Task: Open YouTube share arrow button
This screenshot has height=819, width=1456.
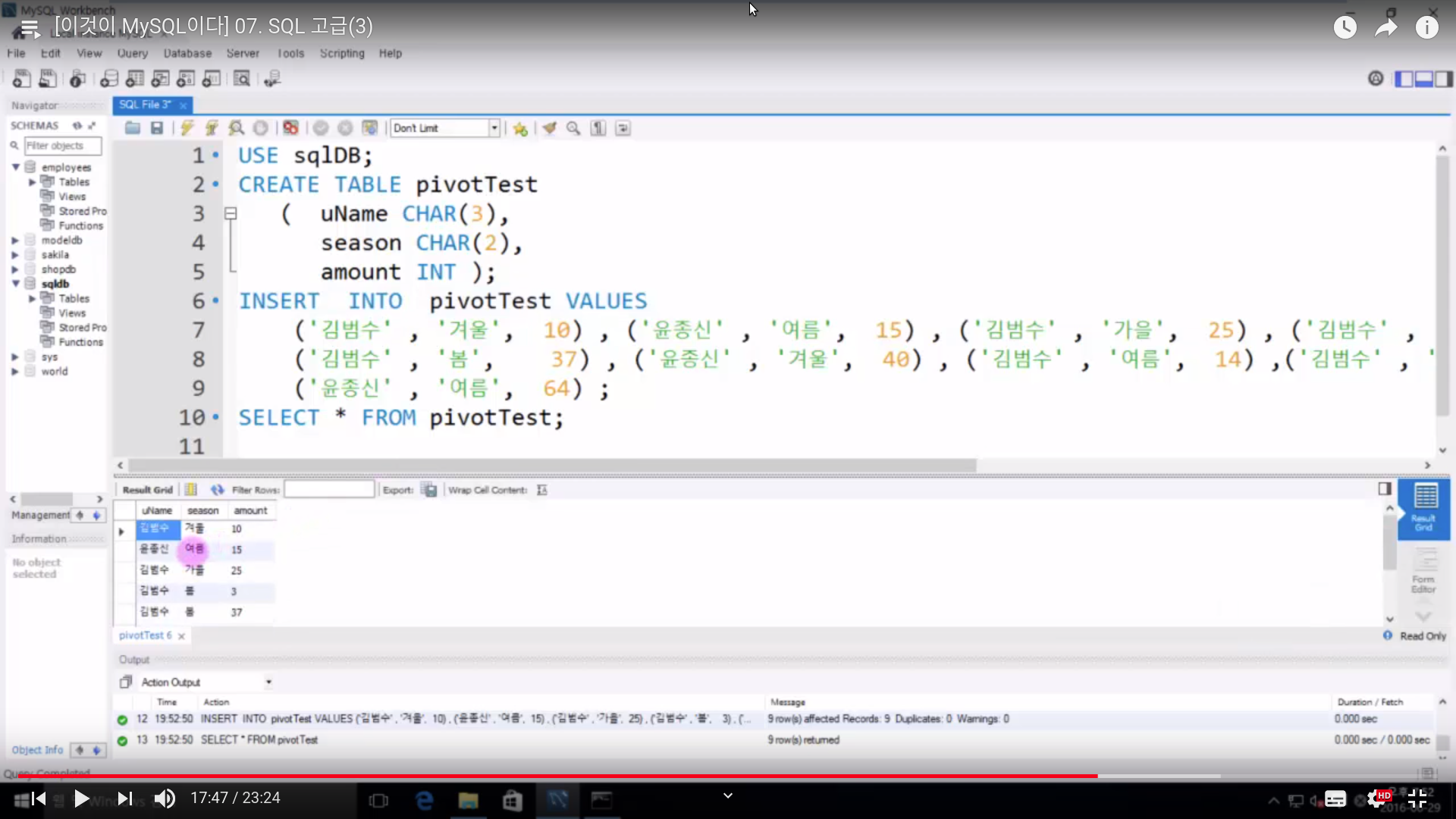Action: point(1386,28)
